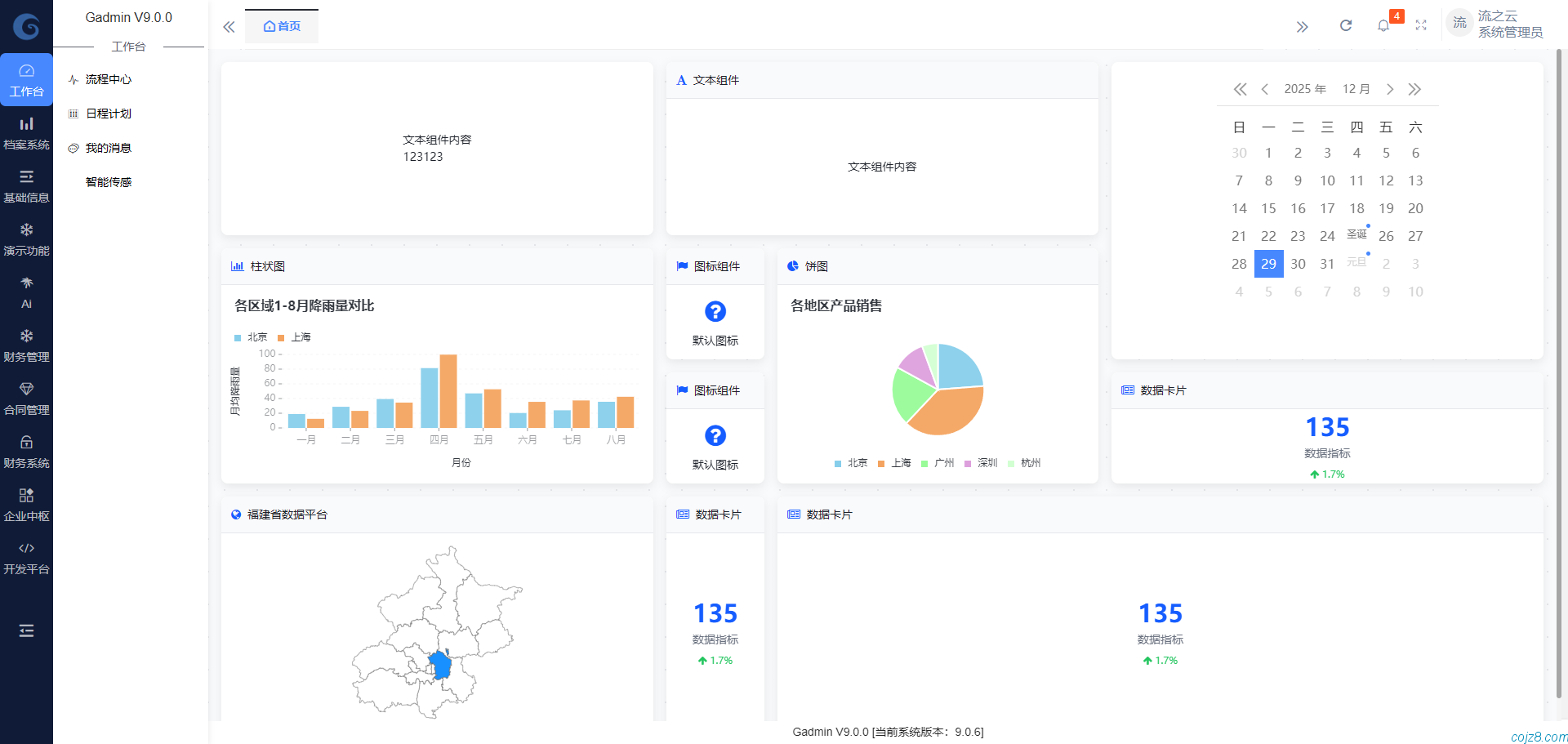The width and height of the screenshot is (1568, 744).
Task: Open the 财务管理 sidebar icon
Action: pyautogui.click(x=27, y=344)
